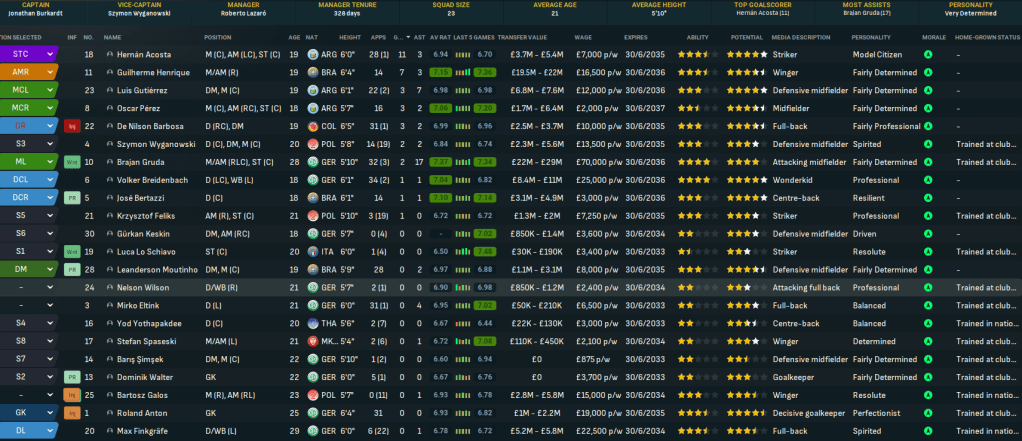Screen dimensions: 1022x441
Task: Click the green morale icon for Guilherme Henrique
Action: tap(928, 72)
